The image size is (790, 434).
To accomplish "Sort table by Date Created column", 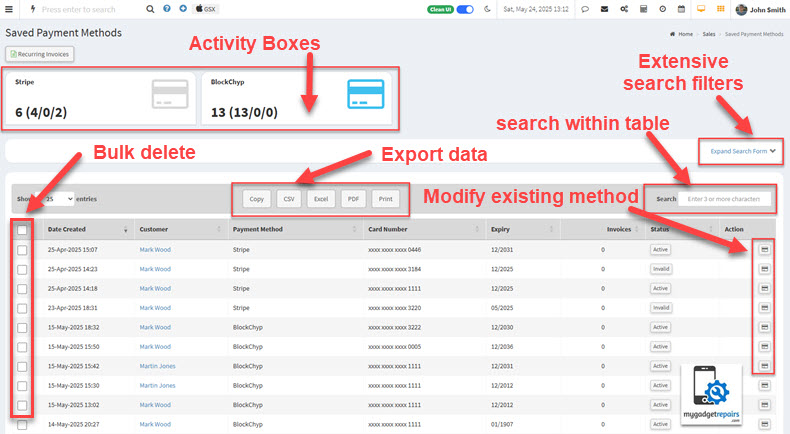I will (x=88, y=229).
